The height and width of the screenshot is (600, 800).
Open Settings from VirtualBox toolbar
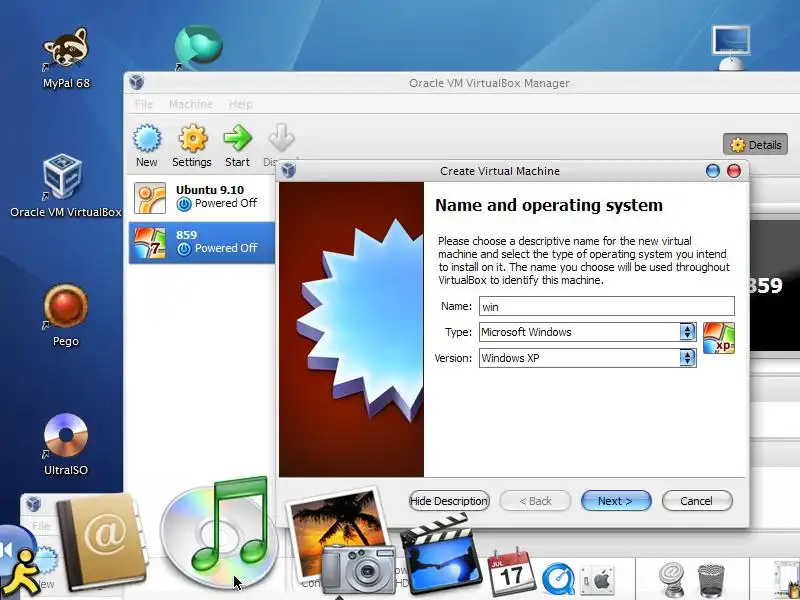click(192, 146)
